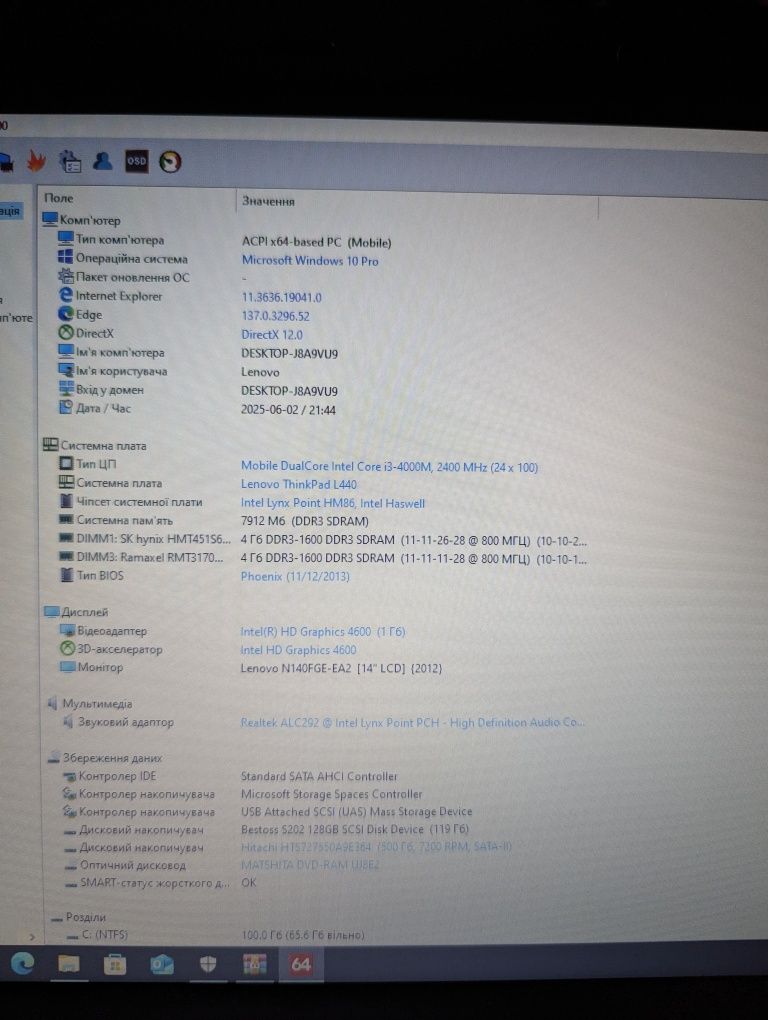The height and width of the screenshot is (1020, 768).
Task: Open Intel HD Graphics 4600 accelerator link
Action: coord(298,650)
